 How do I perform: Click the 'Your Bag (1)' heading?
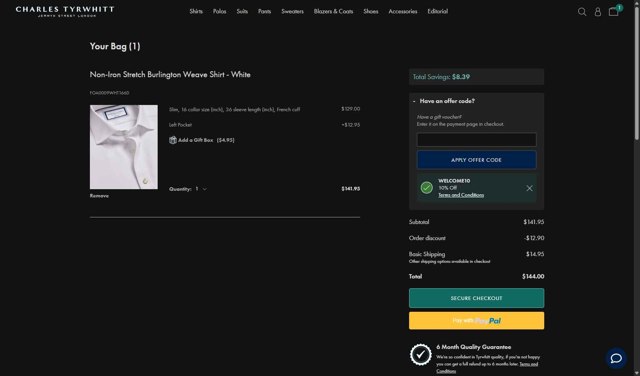[115, 46]
